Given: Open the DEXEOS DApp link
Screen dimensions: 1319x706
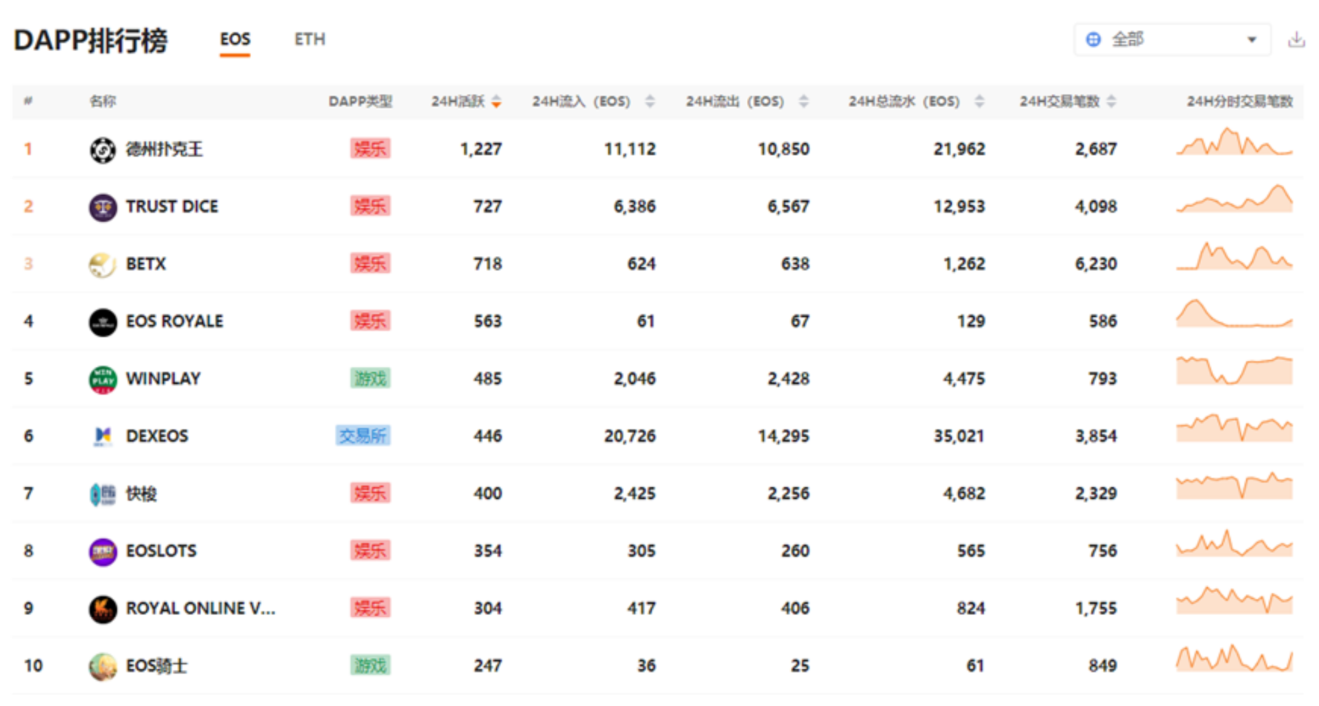Looking at the screenshot, I should [x=157, y=437].
